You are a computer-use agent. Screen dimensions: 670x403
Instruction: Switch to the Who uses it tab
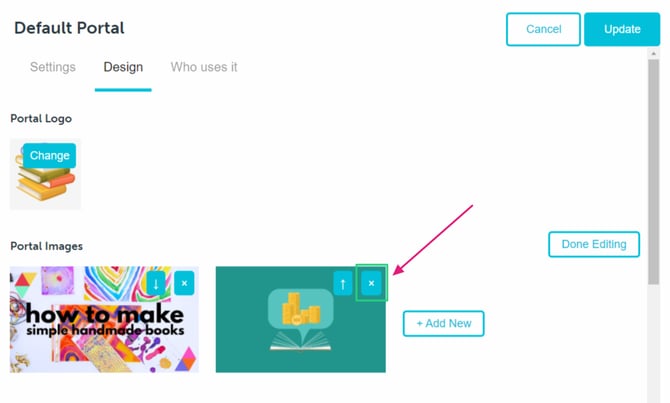click(x=204, y=67)
